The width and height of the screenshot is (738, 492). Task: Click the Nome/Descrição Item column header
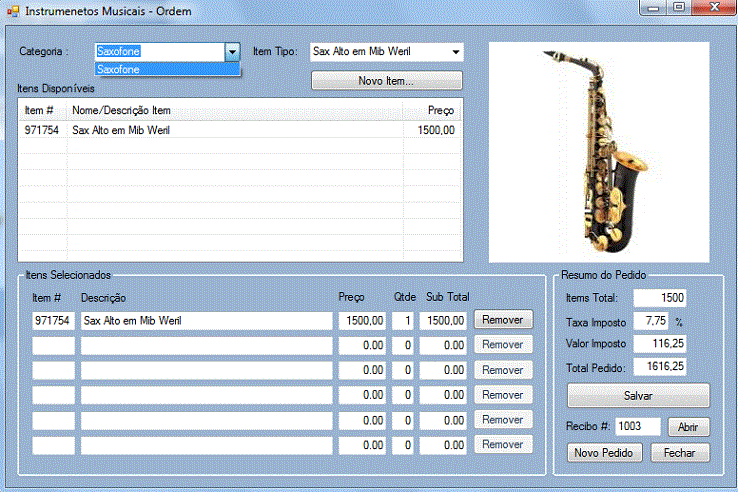pos(234,111)
